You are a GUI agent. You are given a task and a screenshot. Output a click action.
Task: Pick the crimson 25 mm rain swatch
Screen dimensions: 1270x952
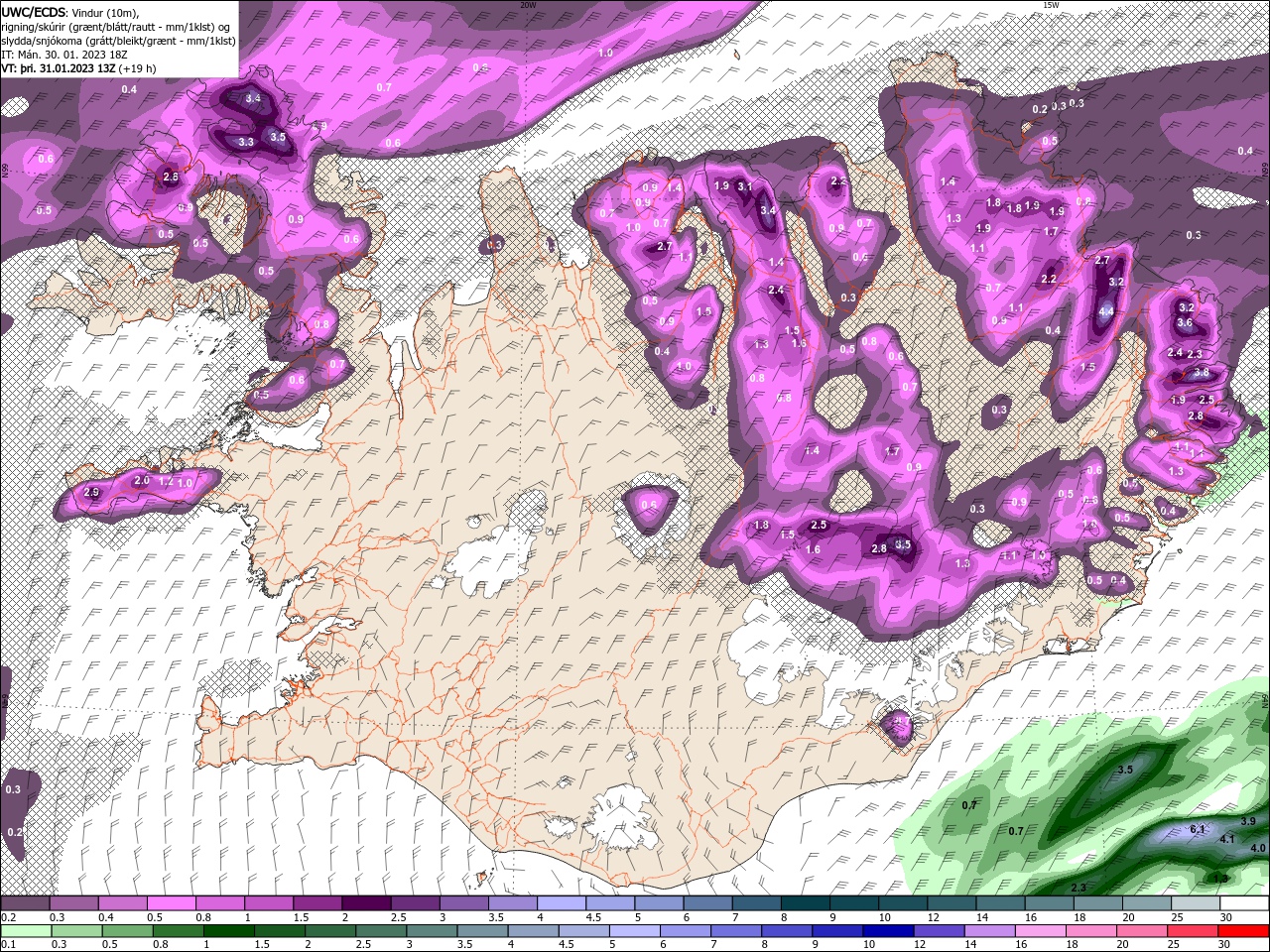[1192, 931]
